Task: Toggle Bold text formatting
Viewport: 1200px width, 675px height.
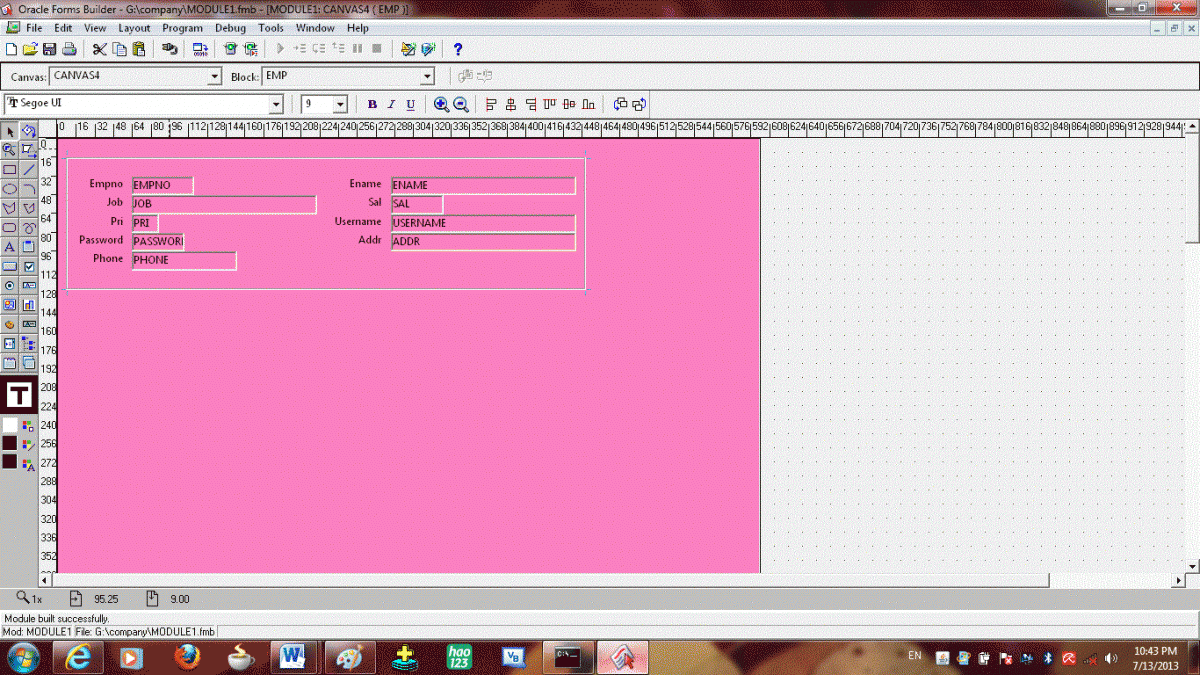Action: click(372, 104)
